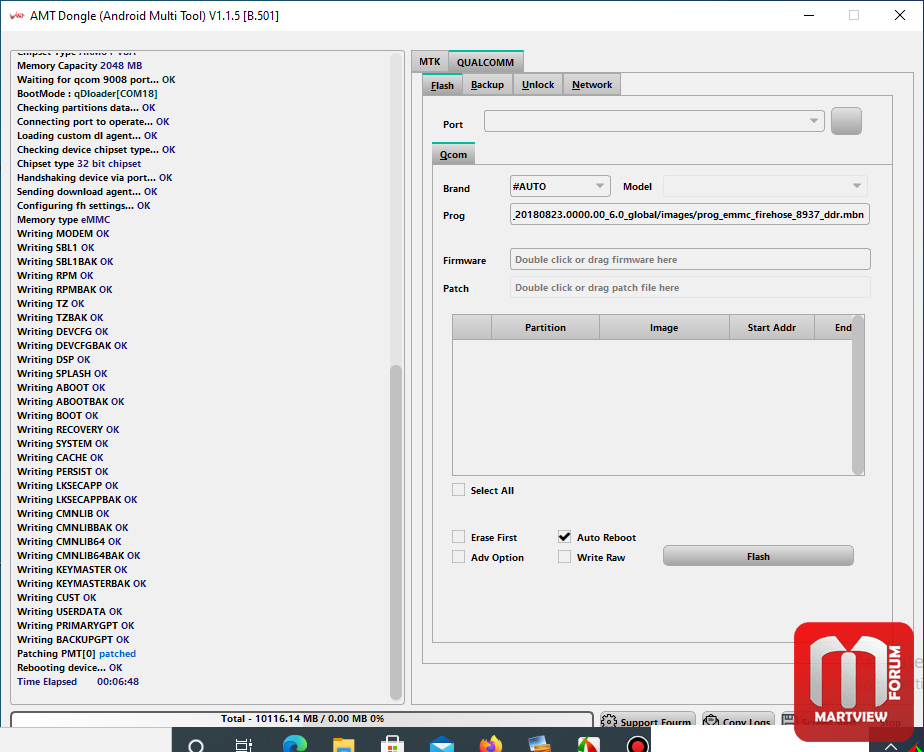Click the 'Writing SYSTEM OK' log line
This screenshot has height=752, width=924.
coord(62,443)
